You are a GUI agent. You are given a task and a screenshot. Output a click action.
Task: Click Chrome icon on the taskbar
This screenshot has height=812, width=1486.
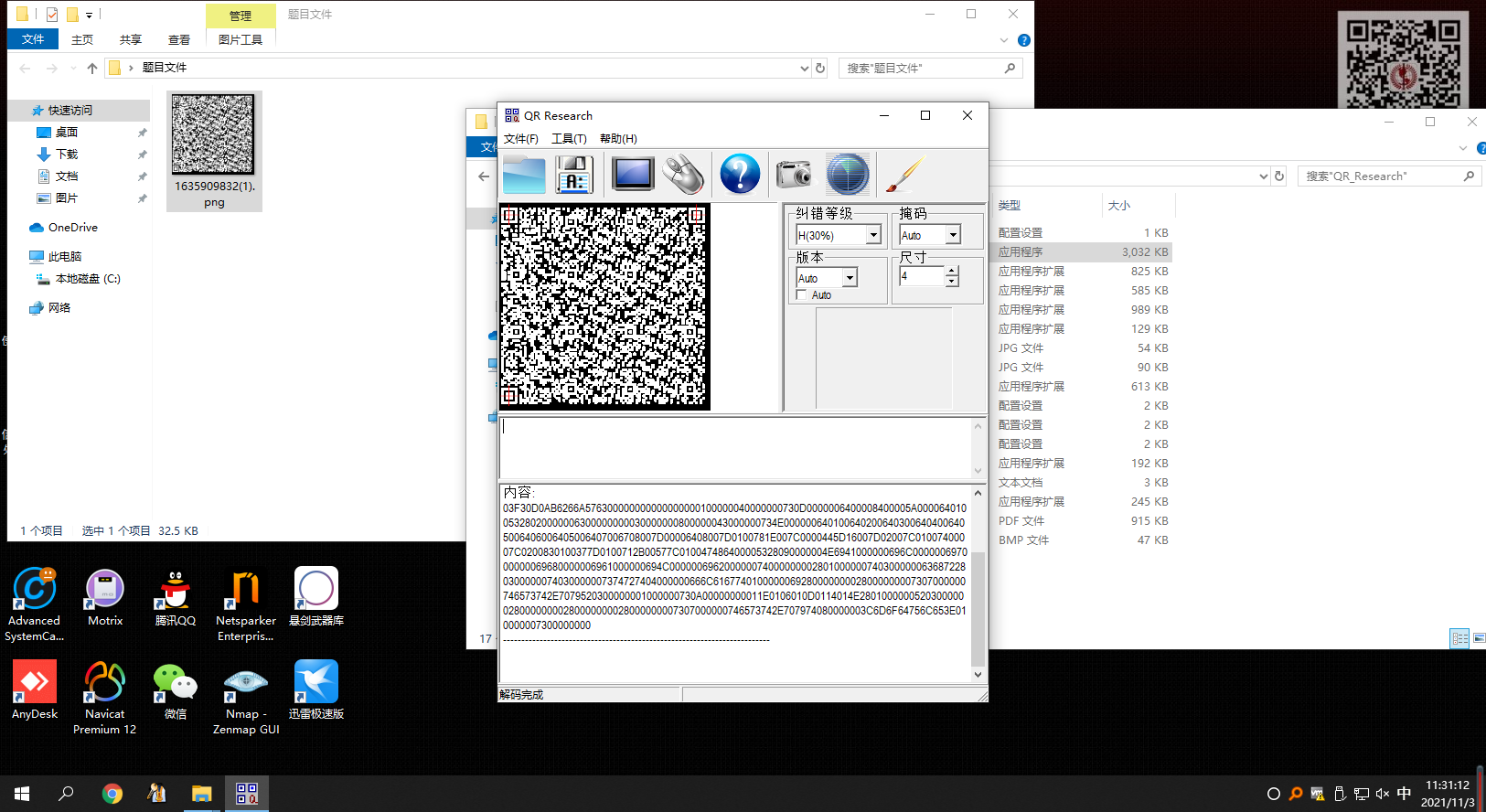[x=112, y=794]
